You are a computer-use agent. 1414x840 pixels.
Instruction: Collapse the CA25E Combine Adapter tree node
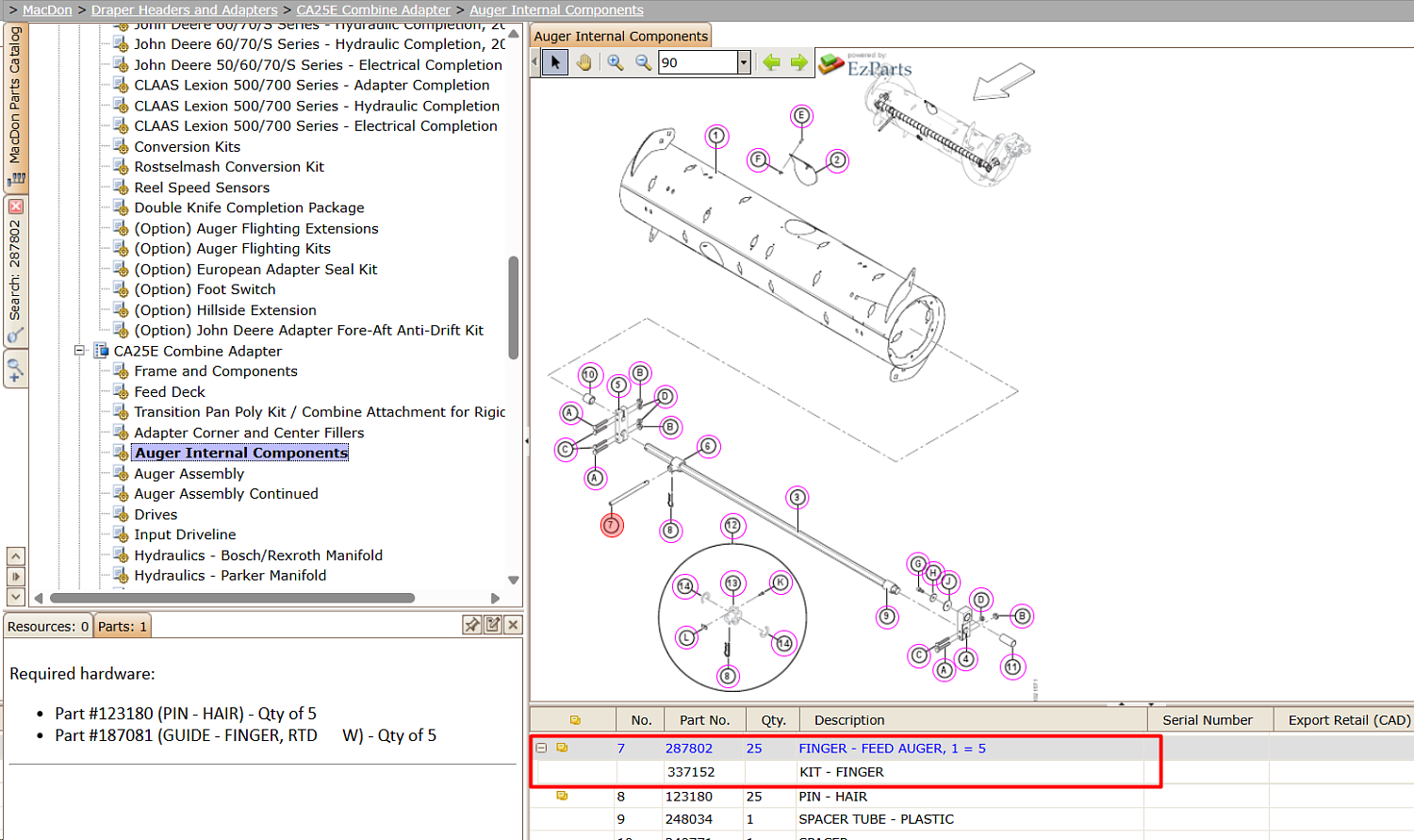[x=80, y=351]
